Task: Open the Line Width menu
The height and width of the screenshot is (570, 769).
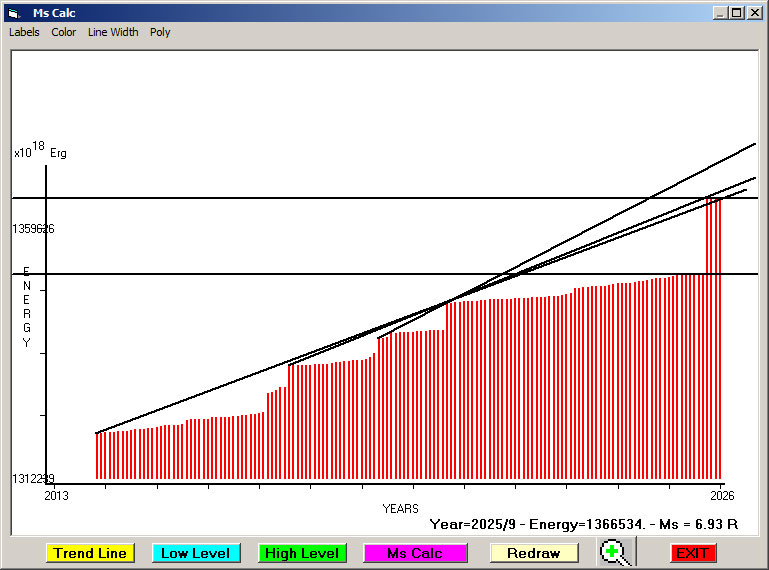Action: point(113,32)
